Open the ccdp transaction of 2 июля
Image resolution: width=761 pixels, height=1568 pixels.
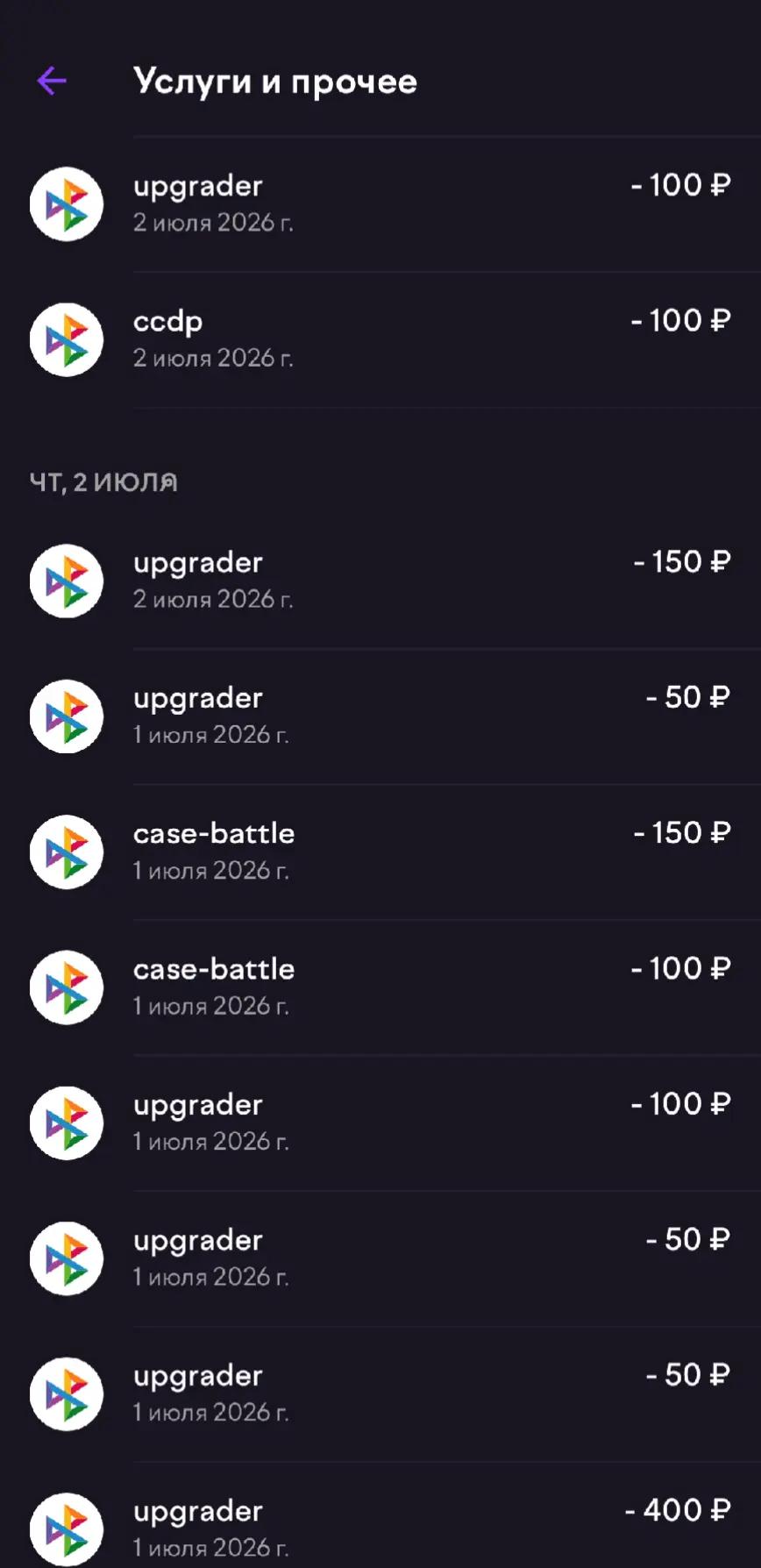[x=380, y=340]
